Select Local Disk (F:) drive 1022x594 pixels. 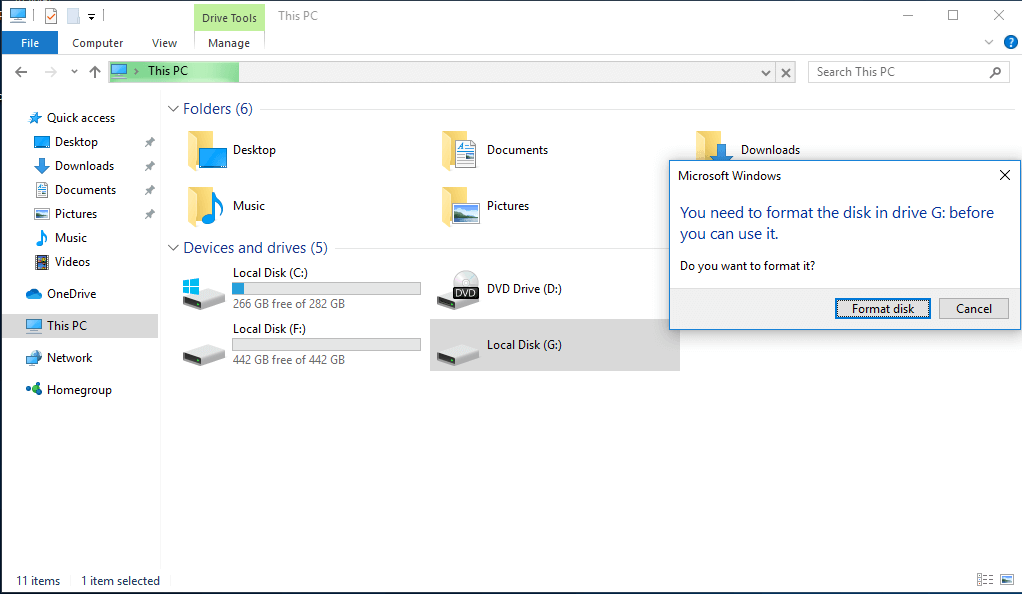301,345
